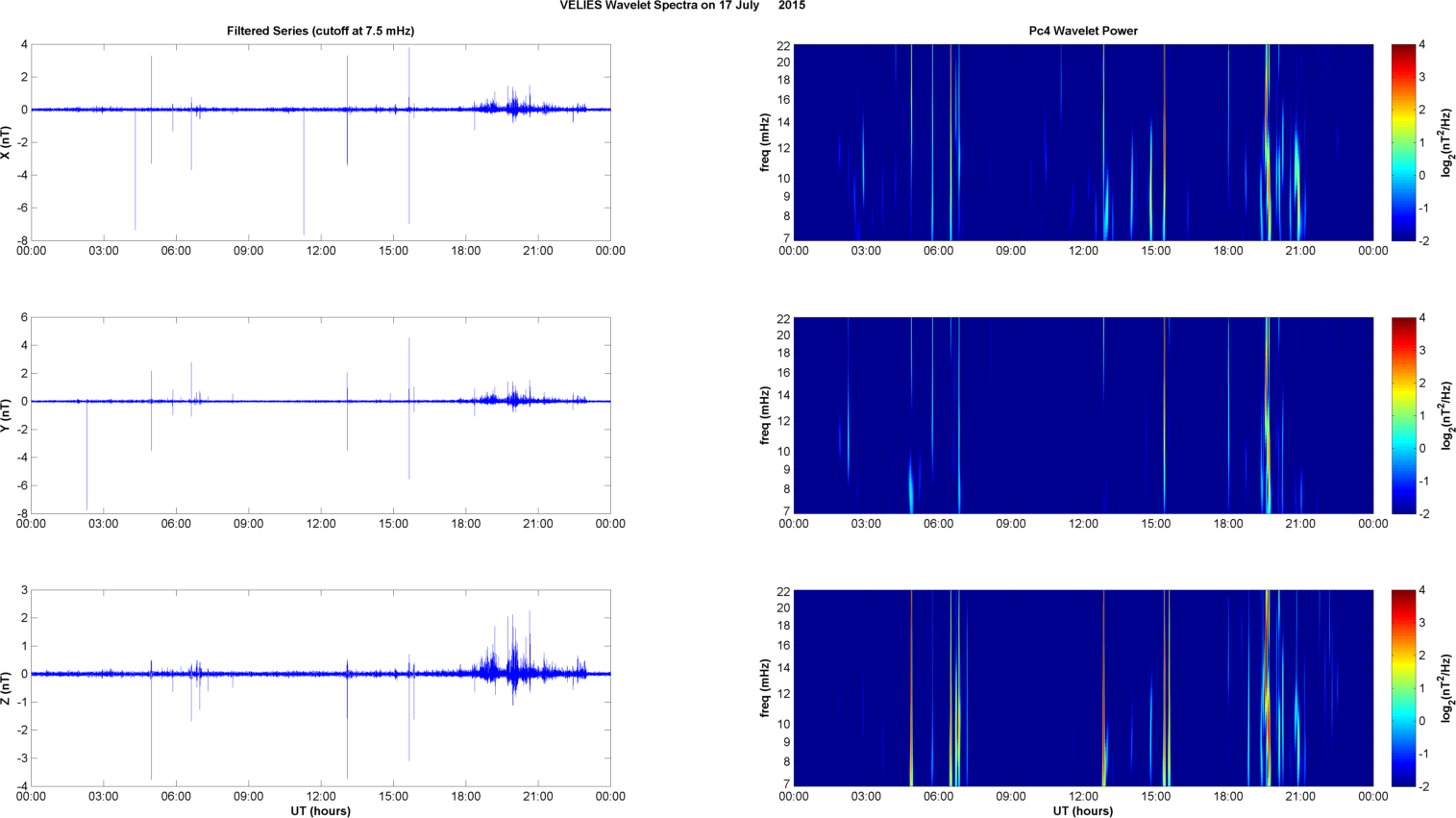Click the freq (mHz) label of middle spectrogram
1456x818 pixels.
pyautogui.click(x=765, y=415)
